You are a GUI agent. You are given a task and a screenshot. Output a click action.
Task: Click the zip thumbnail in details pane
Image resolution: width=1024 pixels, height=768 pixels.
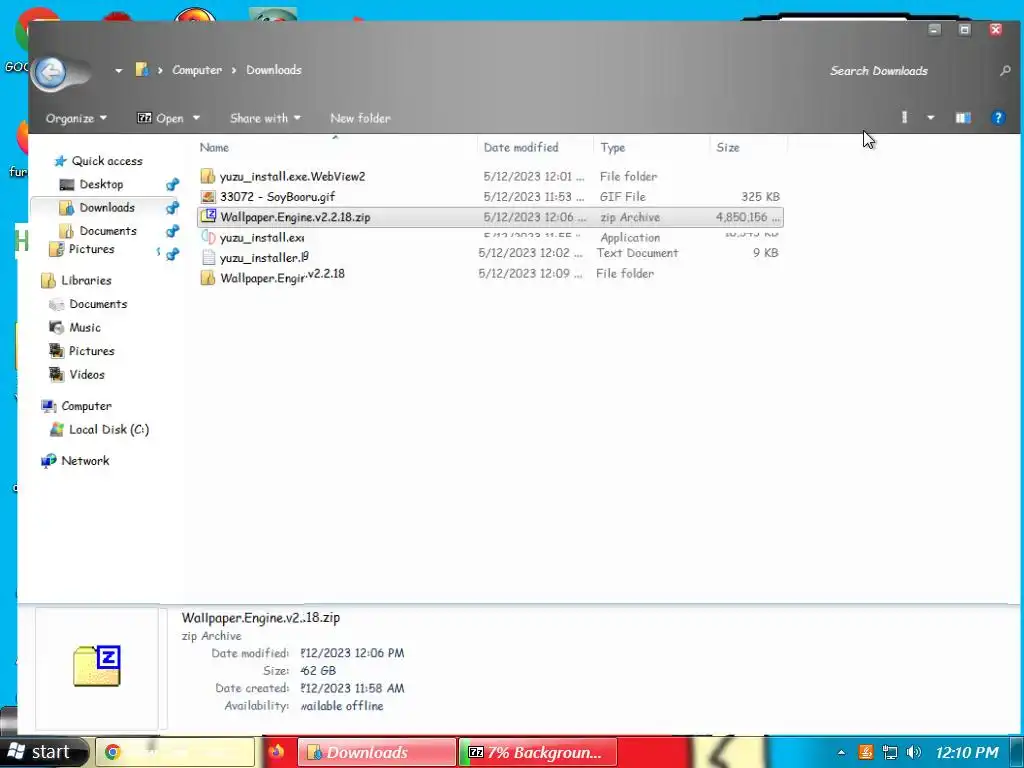97,665
